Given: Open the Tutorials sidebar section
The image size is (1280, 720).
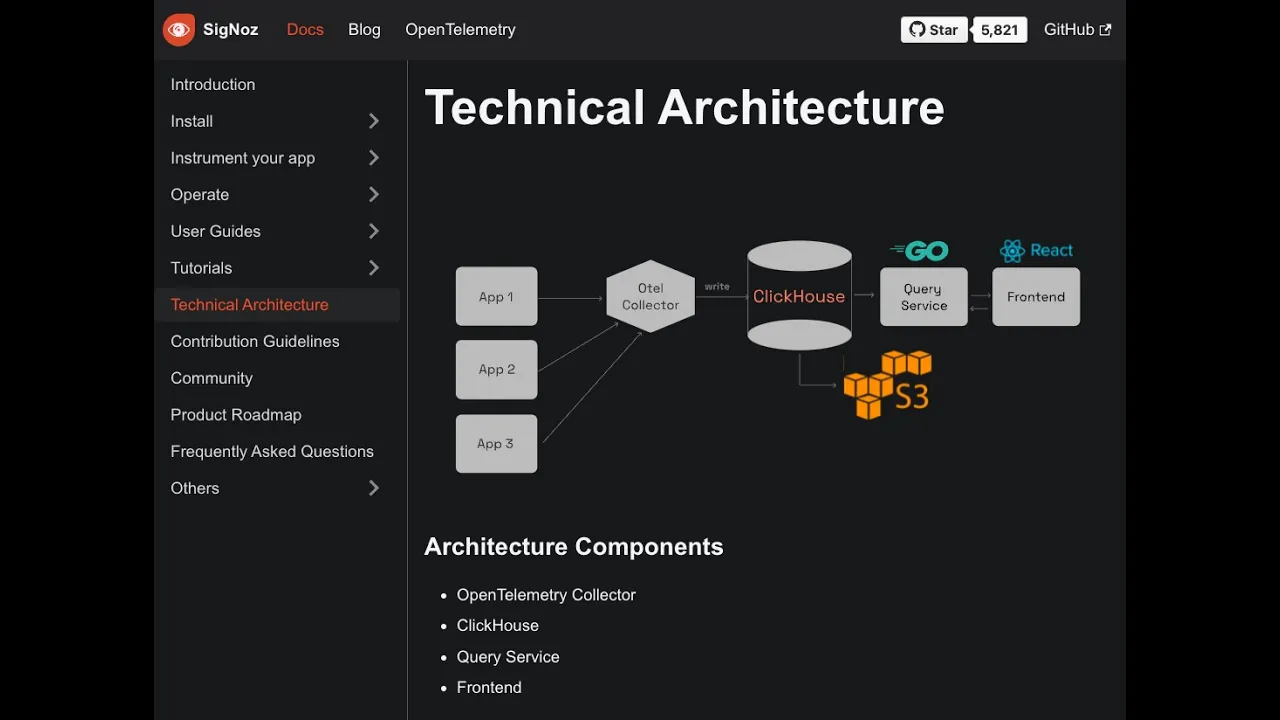Looking at the screenshot, I should [201, 268].
